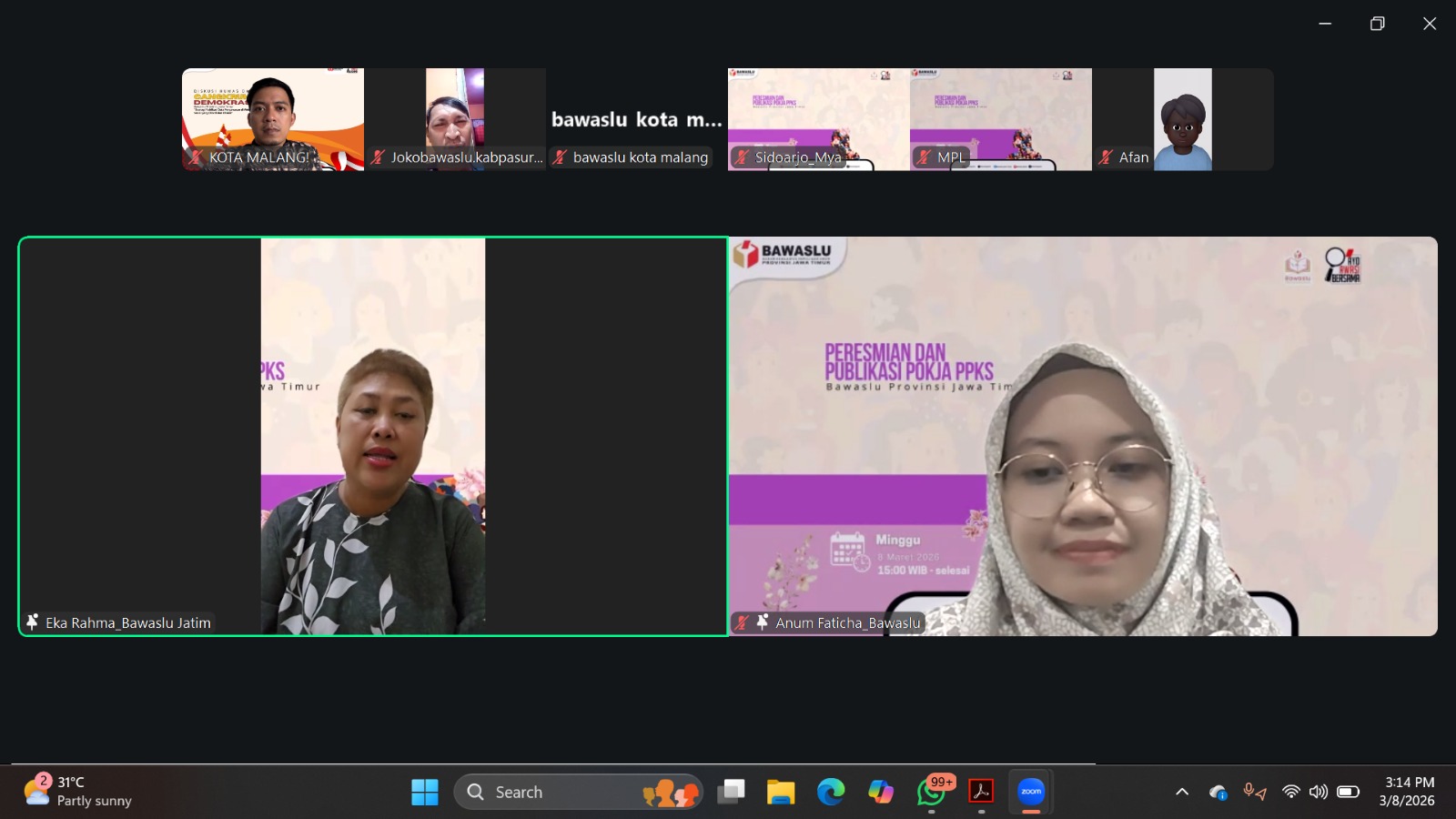Click the Eka Rahma_Bawaslu Jatim name label

click(128, 623)
